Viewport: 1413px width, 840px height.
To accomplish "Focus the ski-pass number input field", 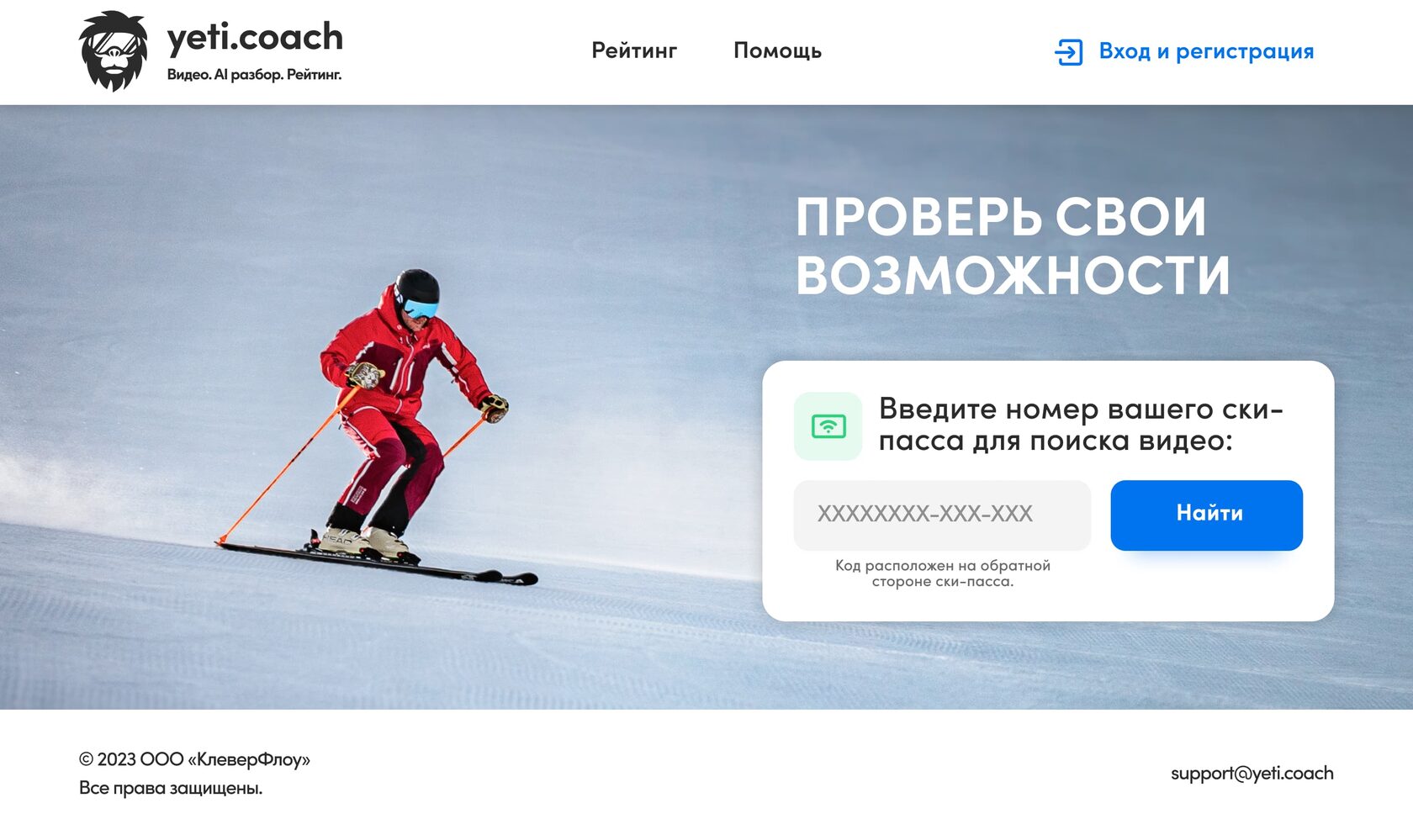I will click(x=942, y=515).
